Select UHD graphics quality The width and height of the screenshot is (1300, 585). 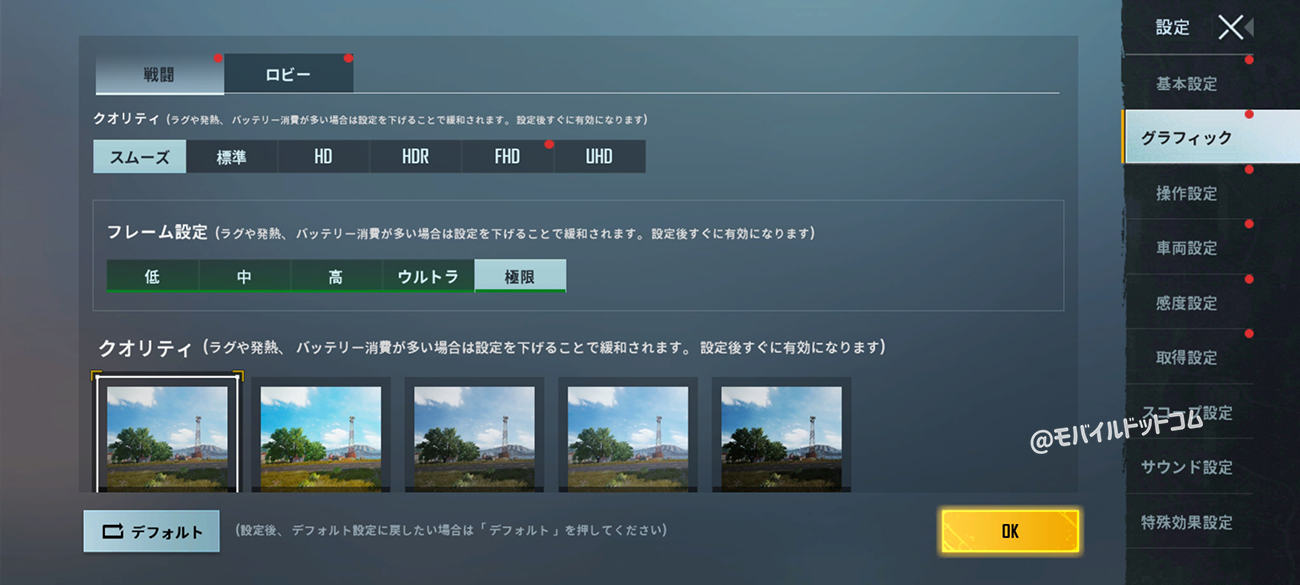pos(600,157)
